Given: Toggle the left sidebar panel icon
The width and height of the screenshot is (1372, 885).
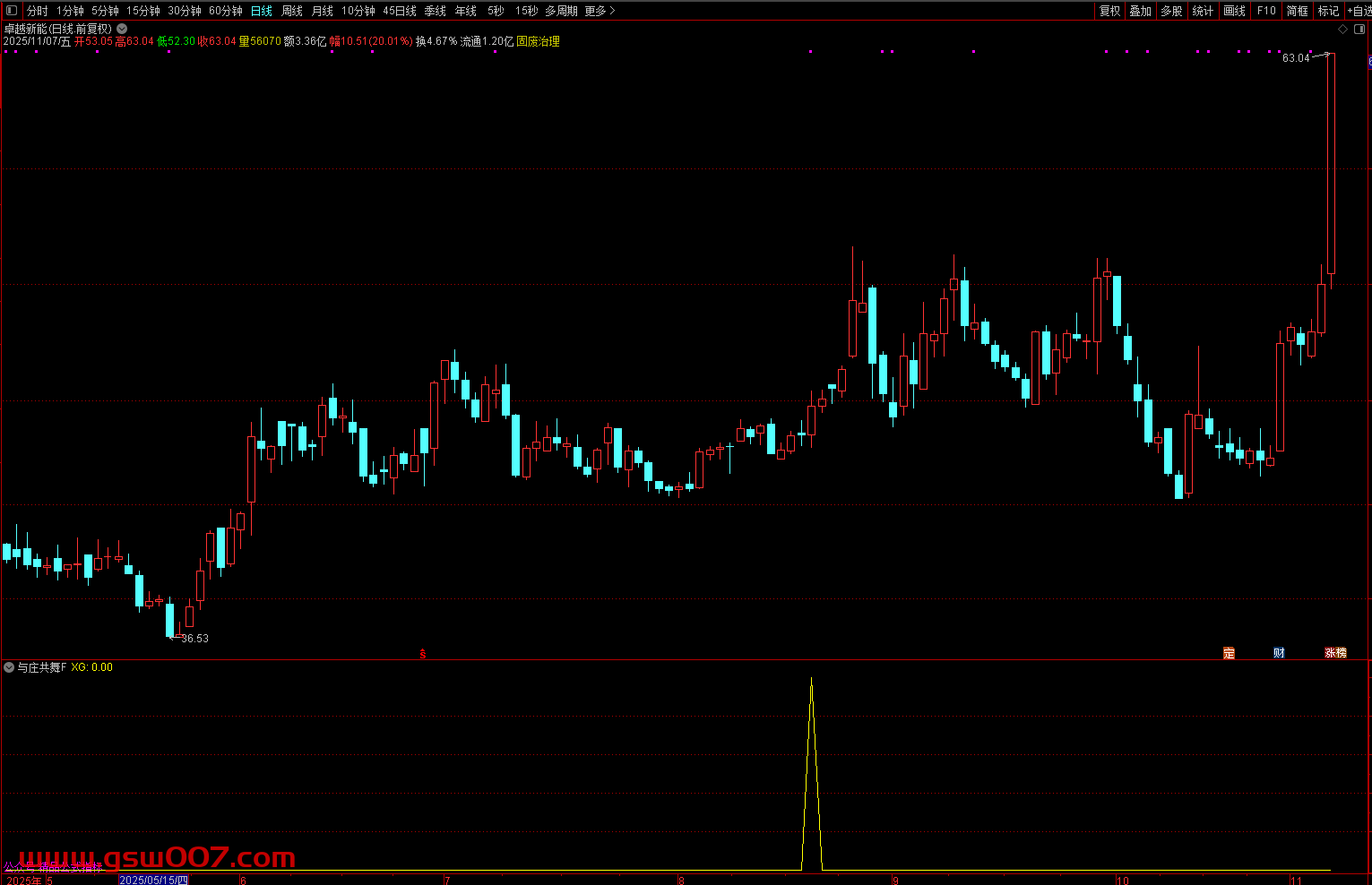Looking at the screenshot, I should pyautogui.click(x=12, y=11).
